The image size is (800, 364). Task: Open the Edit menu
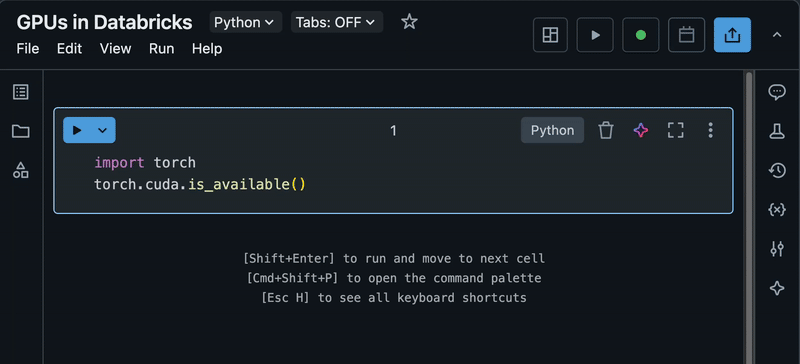69,48
